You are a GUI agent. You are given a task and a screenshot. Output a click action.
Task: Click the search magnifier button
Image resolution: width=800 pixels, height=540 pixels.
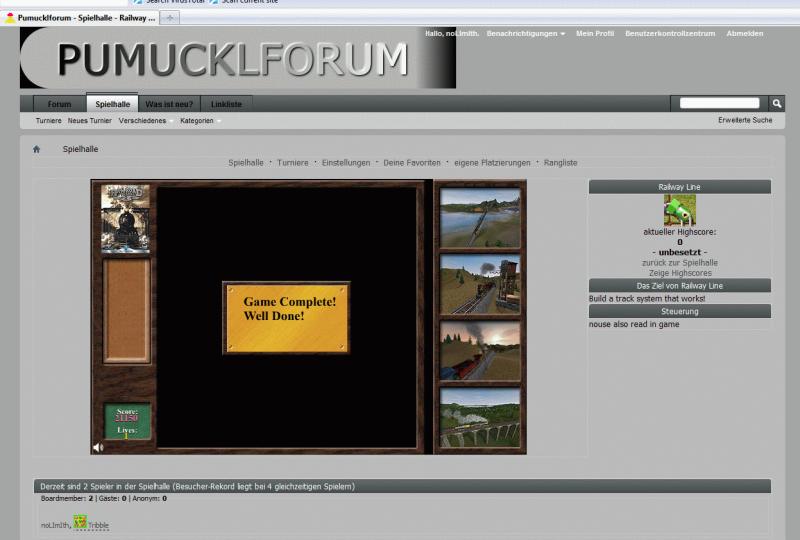[777, 104]
